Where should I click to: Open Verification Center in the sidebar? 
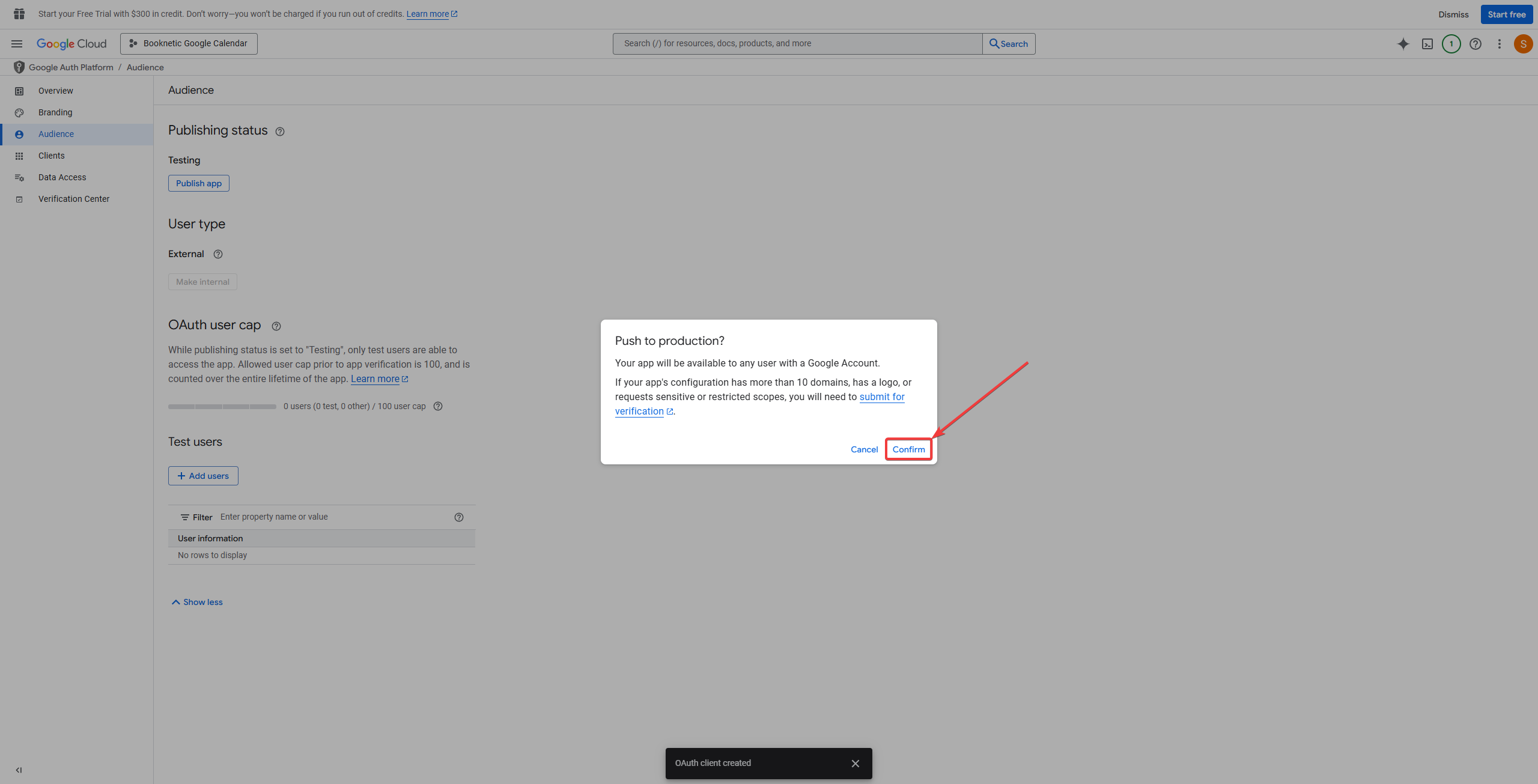[x=77, y=199]
